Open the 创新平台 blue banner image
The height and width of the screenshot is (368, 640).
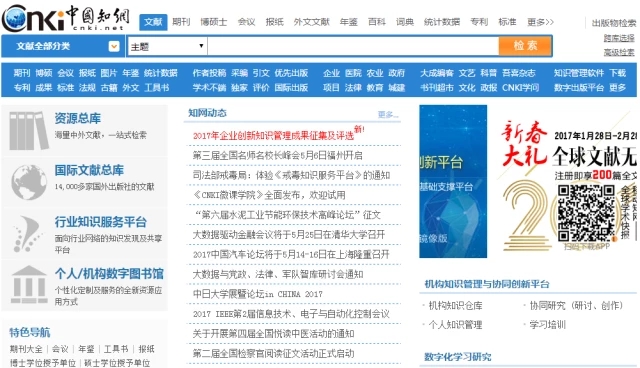453,181
